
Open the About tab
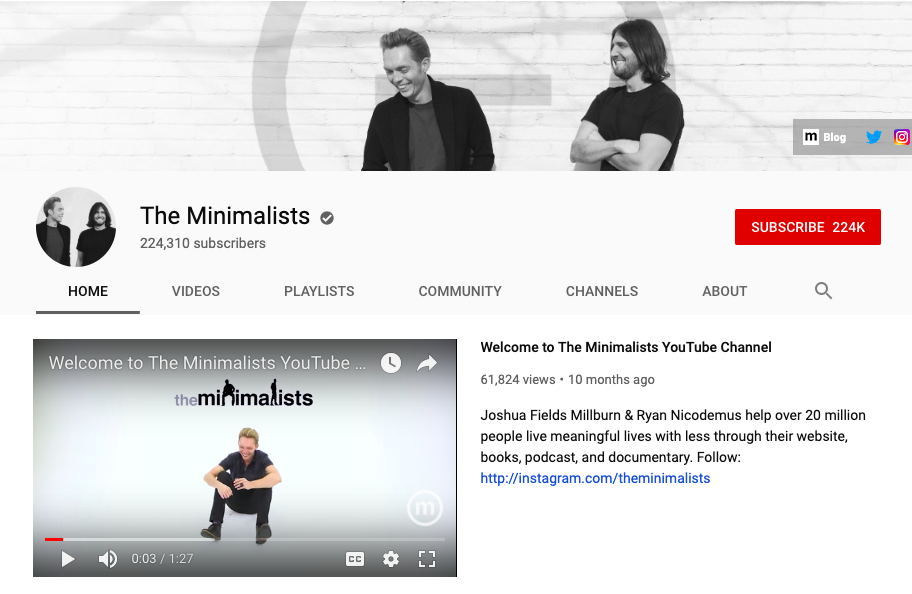(724, 291)
